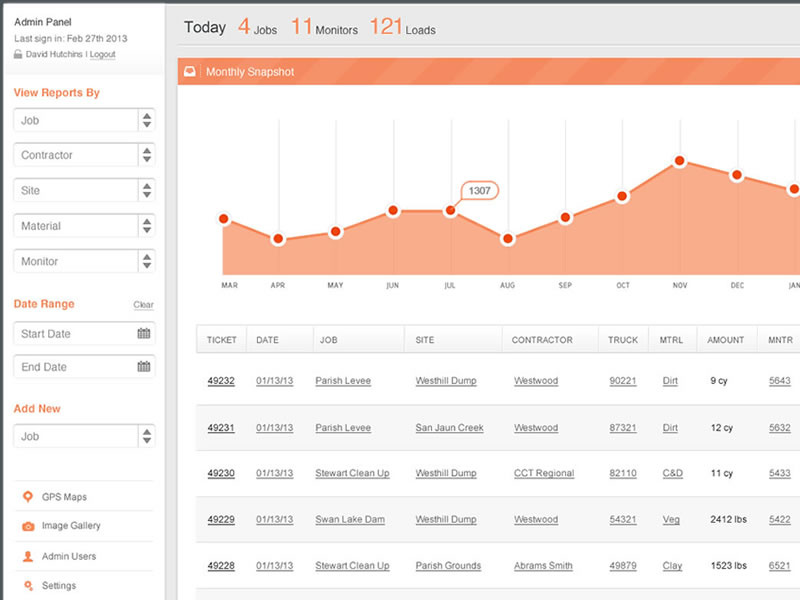Click the Start Date input field
This screenshot has width=800, height=600.
pos(70,334)
